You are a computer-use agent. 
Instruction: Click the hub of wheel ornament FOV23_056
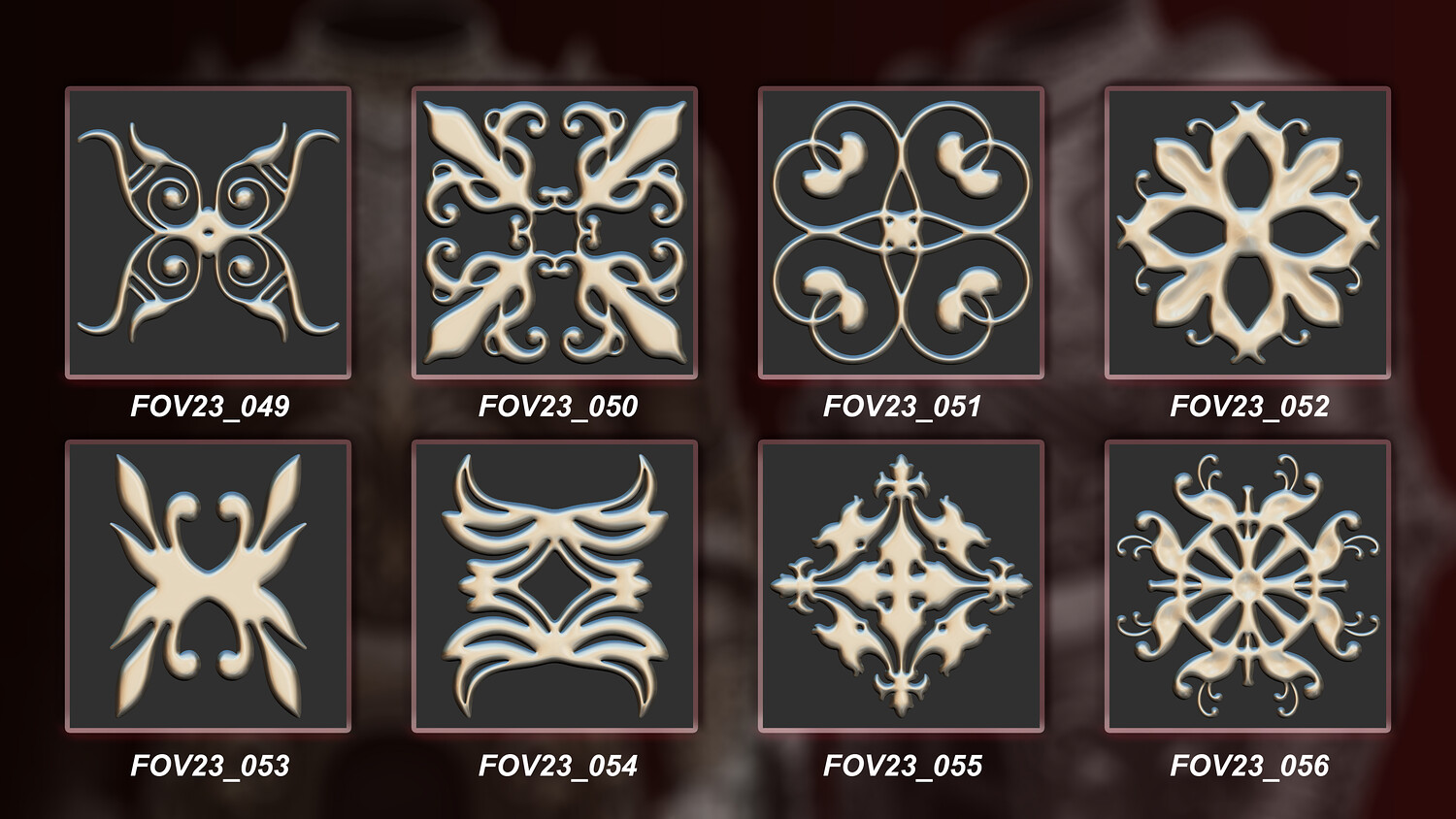point(1247,584)
